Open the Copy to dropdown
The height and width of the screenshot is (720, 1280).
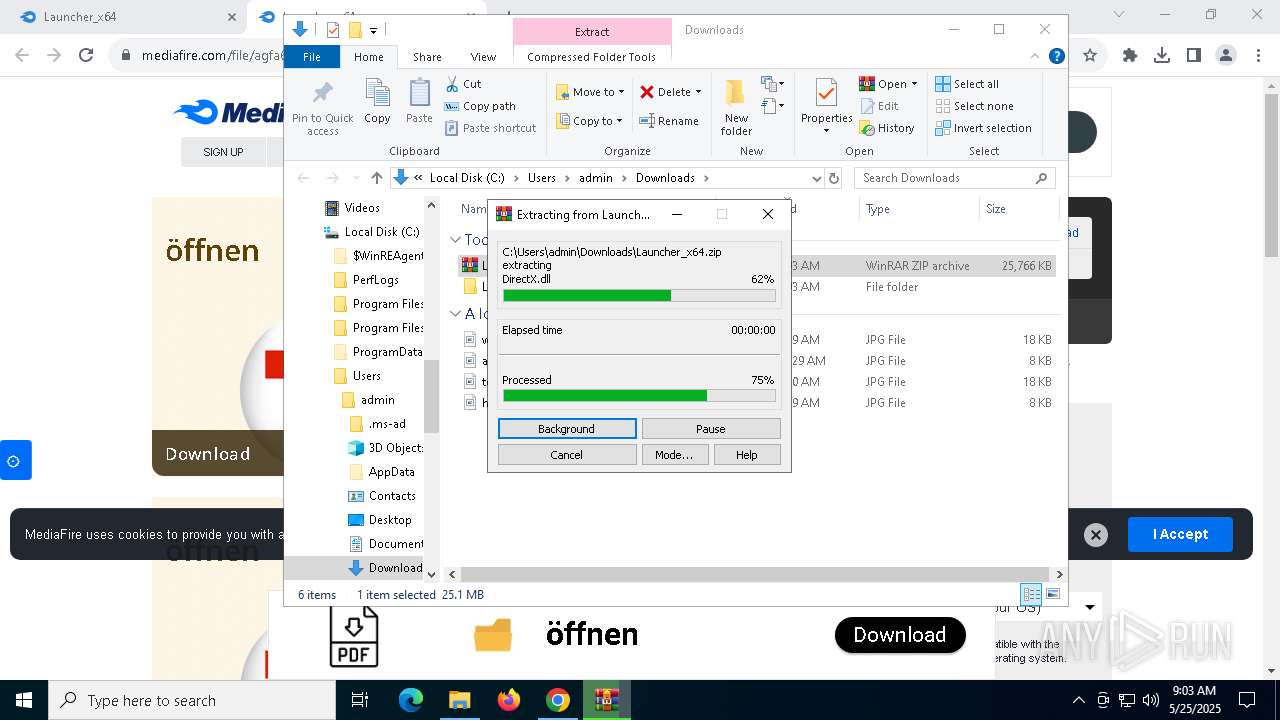tap(589, 121)
